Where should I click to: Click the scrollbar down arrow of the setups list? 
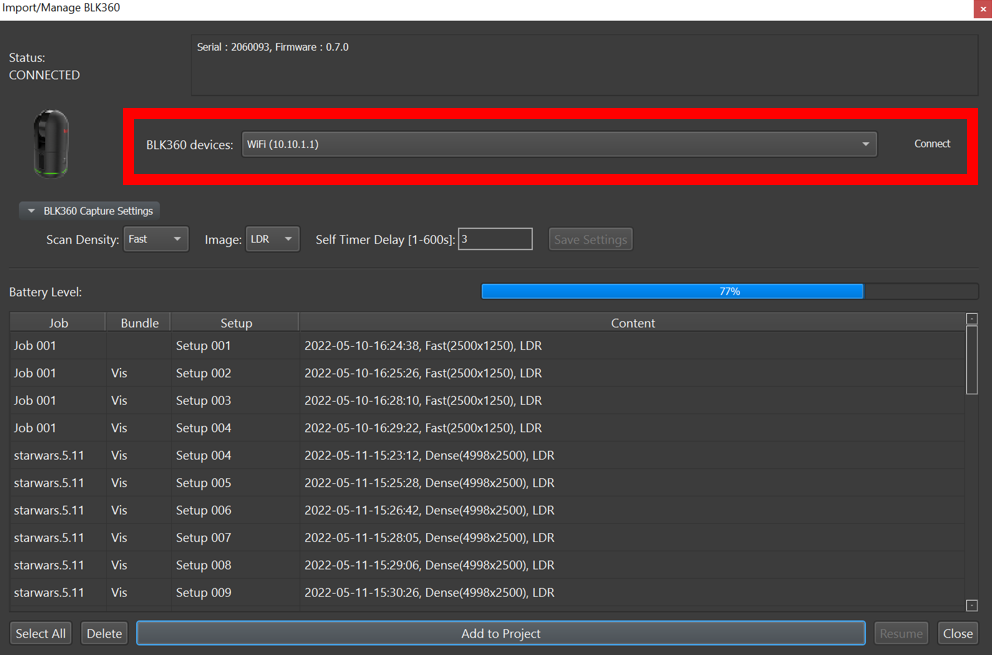click(x=971, y=605)
